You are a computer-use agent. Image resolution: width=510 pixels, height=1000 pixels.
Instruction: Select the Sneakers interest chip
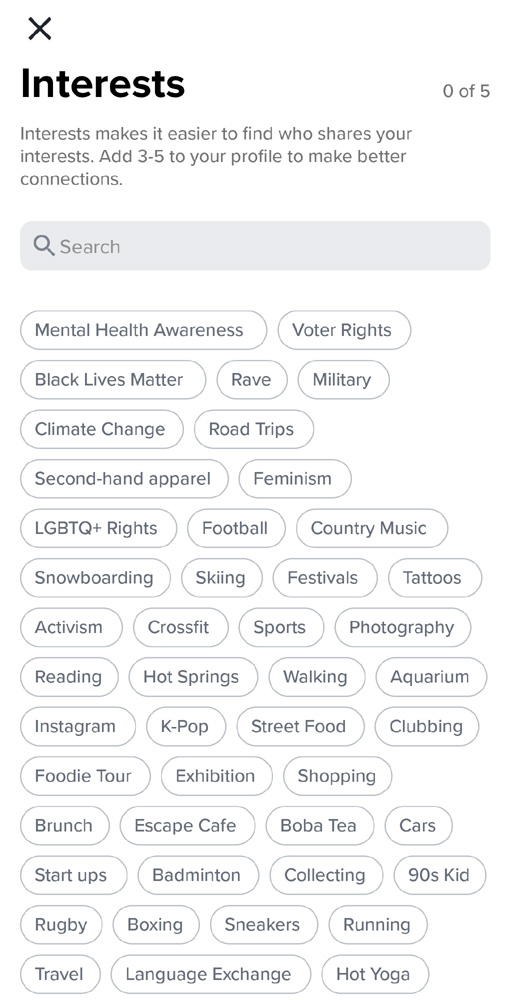(263, 925)
